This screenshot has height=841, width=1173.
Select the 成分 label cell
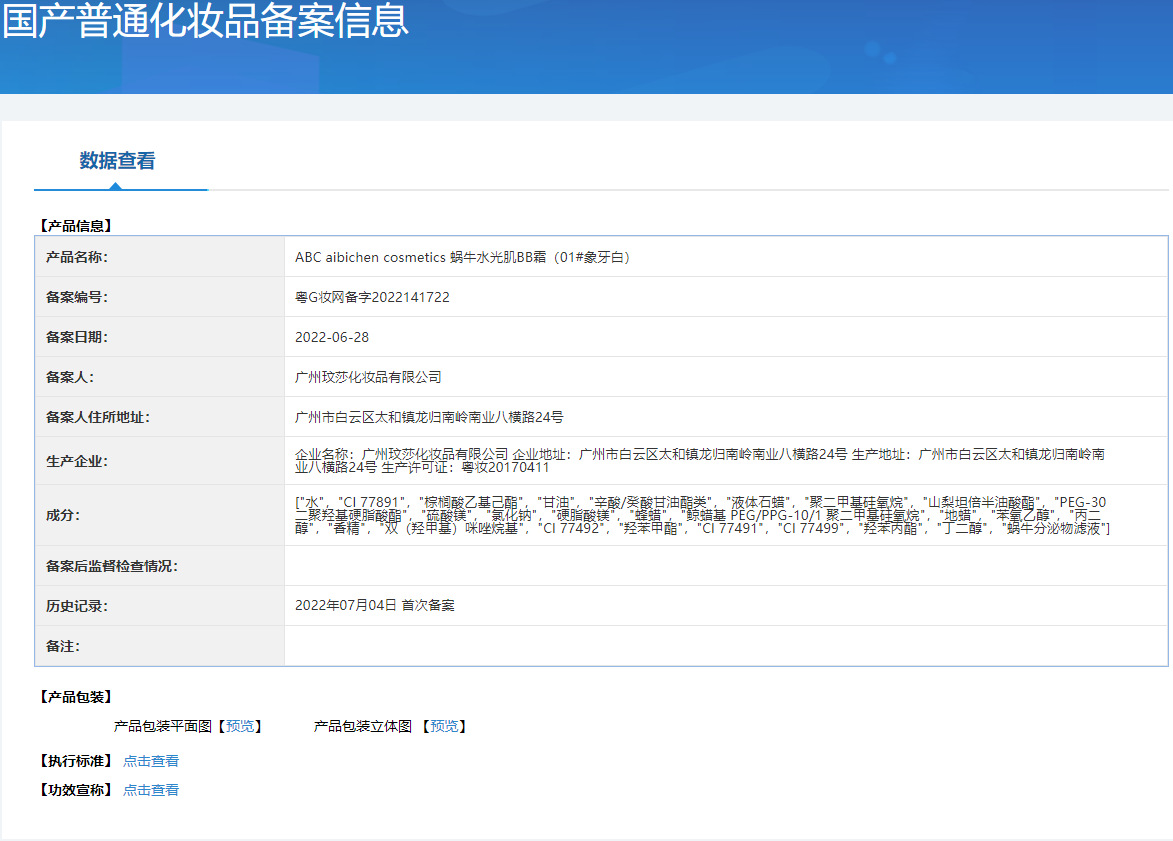159,516
